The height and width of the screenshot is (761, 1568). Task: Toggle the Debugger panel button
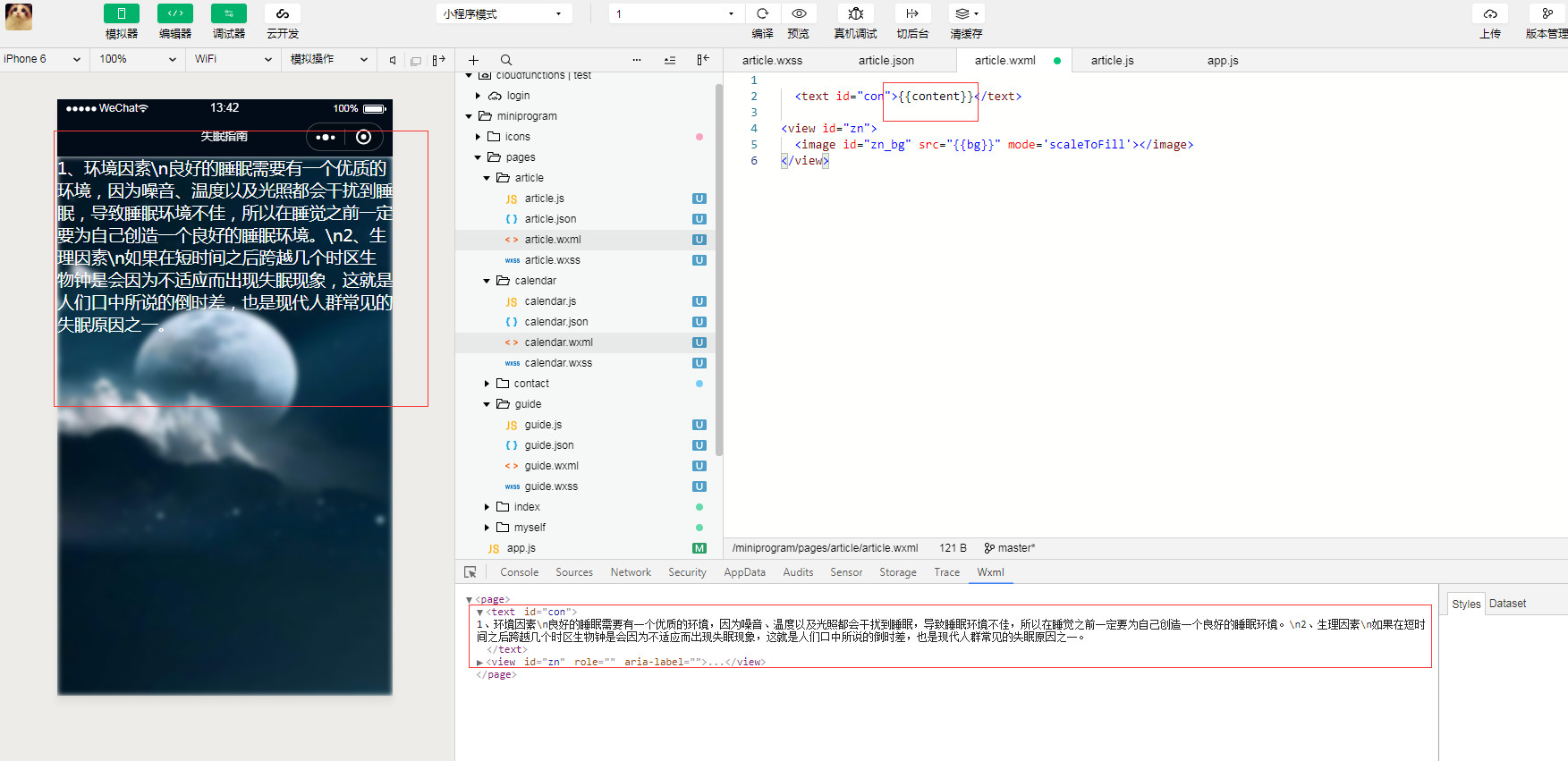click(x=229, y=13)
